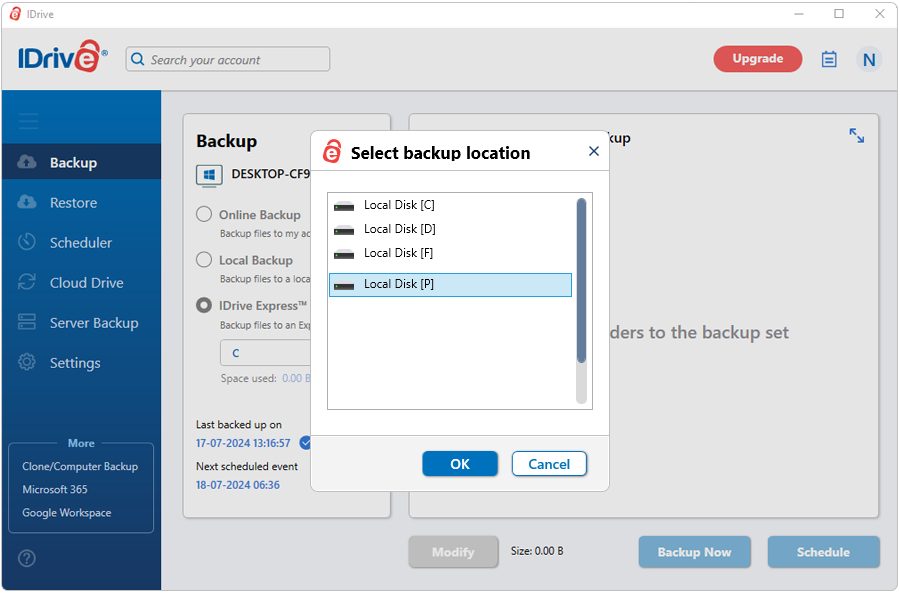900x593 pixels.
Task: Click the drive icon for Local Disk [F]
Action: pos(344,254)
